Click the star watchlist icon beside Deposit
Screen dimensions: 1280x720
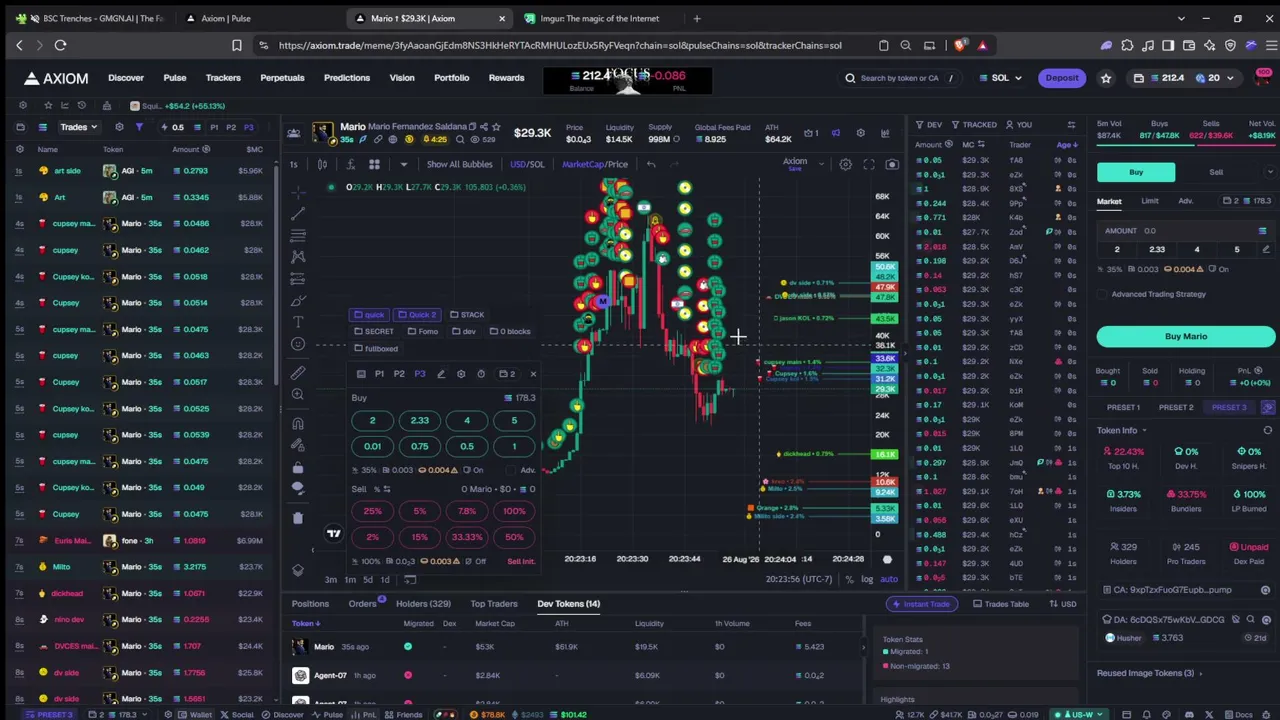coord(1106,78)
